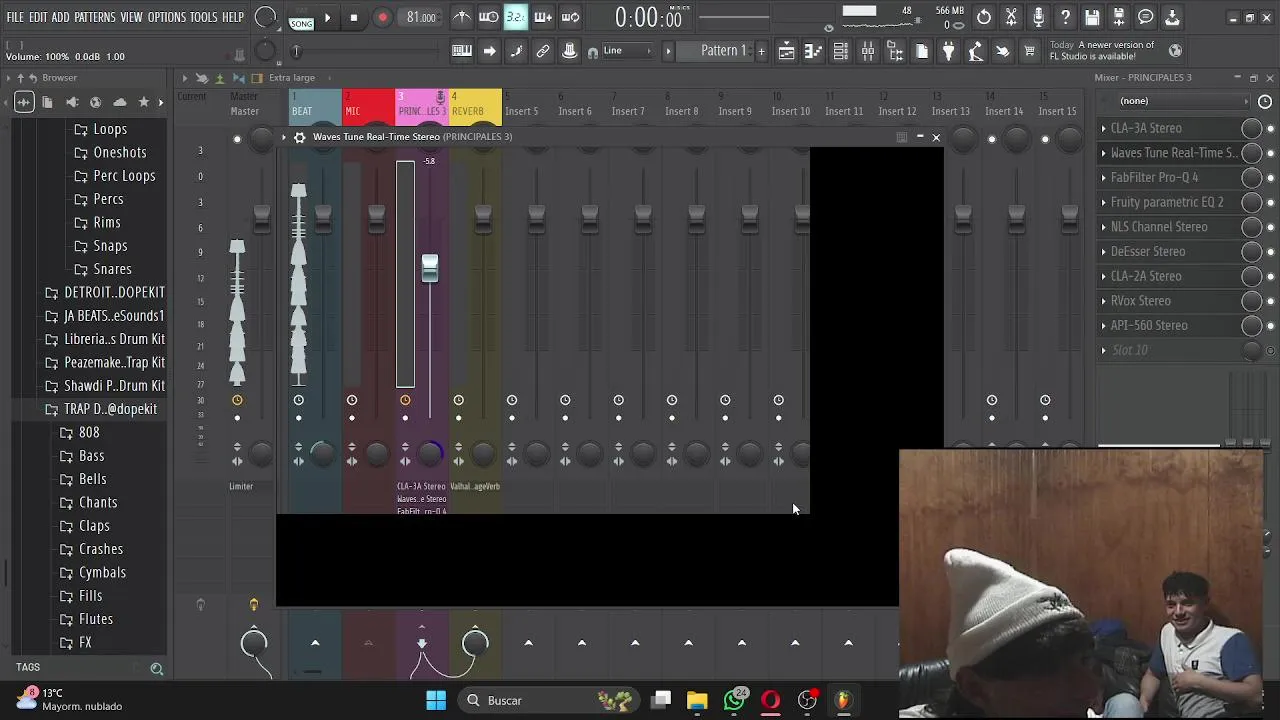Click the Play button in transport
The width and height of the screenshot is (1280, 720).
[327, 17]
